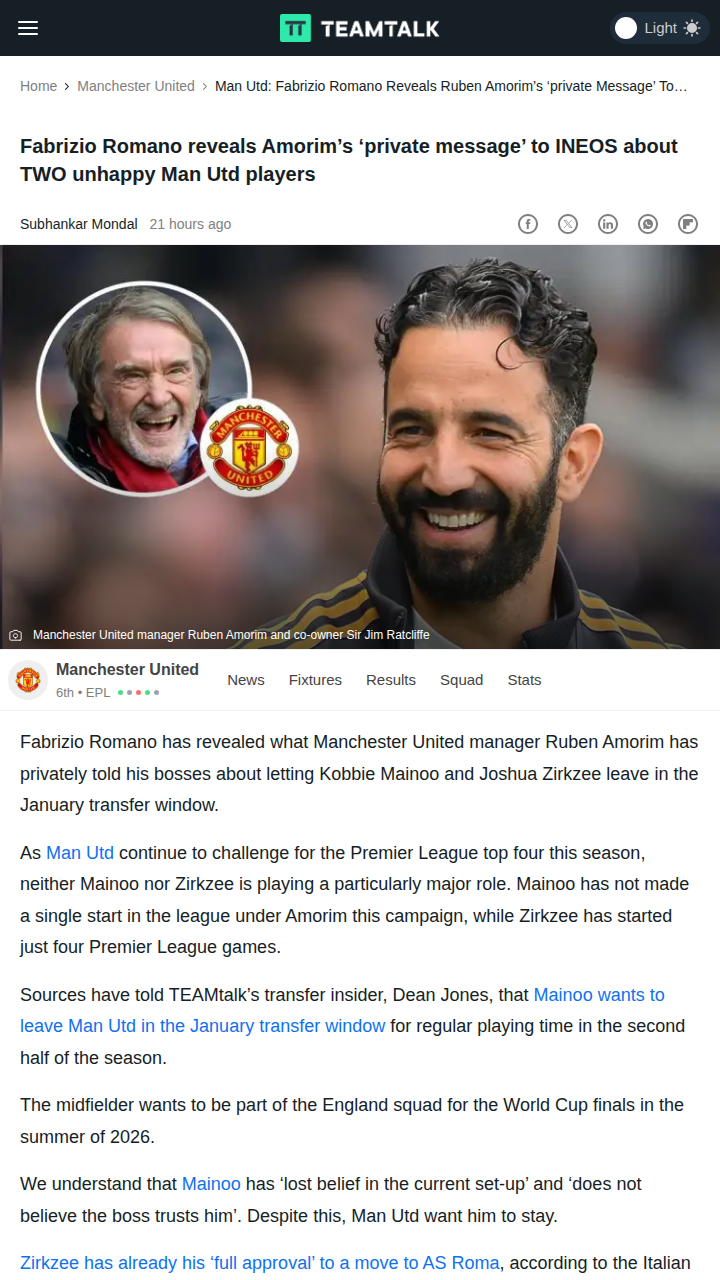Screen dimensions: 720x1280
Task: Toggle the Light theme switch
Action: click(658, 28)
